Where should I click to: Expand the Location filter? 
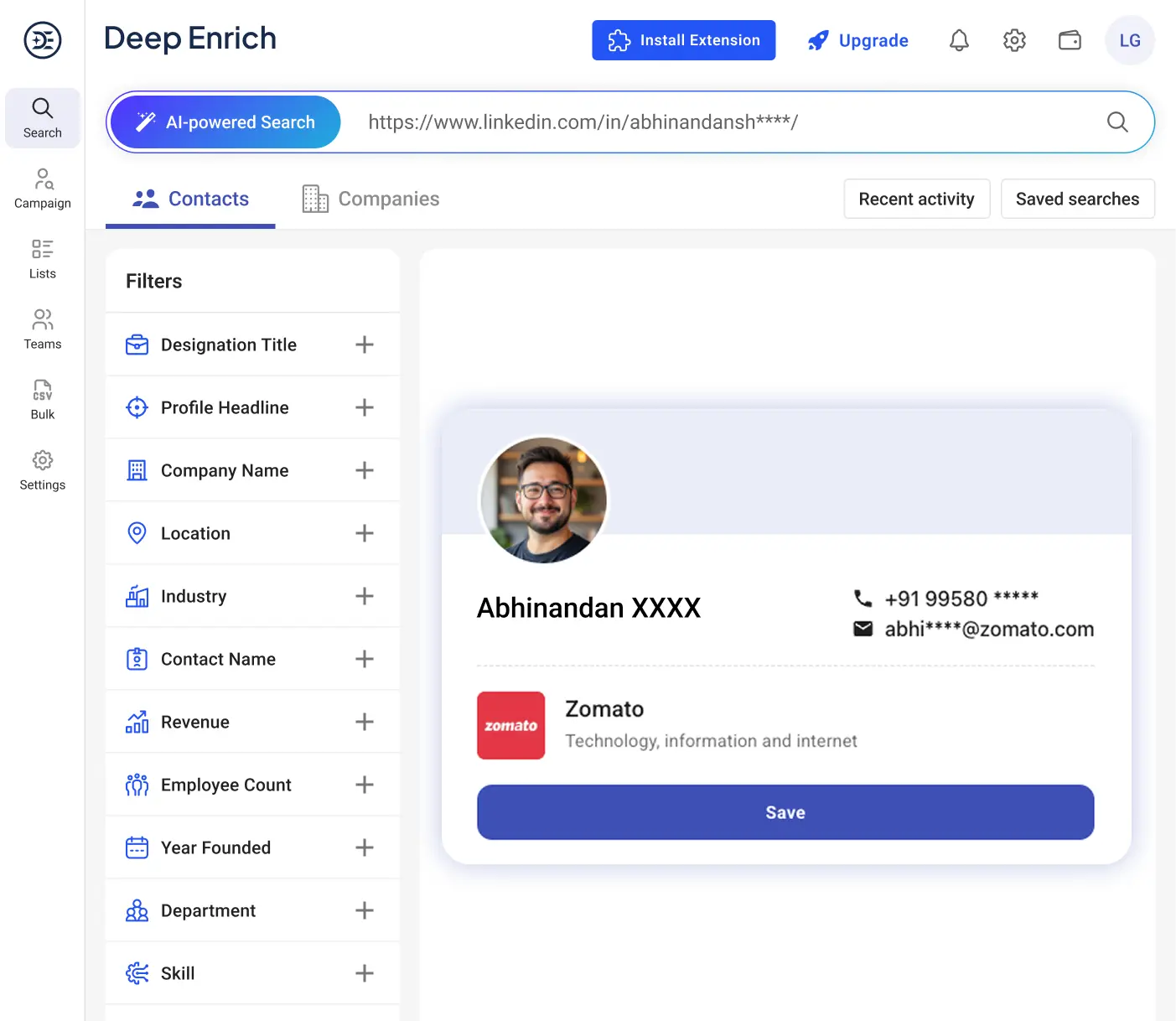point(364,533)
